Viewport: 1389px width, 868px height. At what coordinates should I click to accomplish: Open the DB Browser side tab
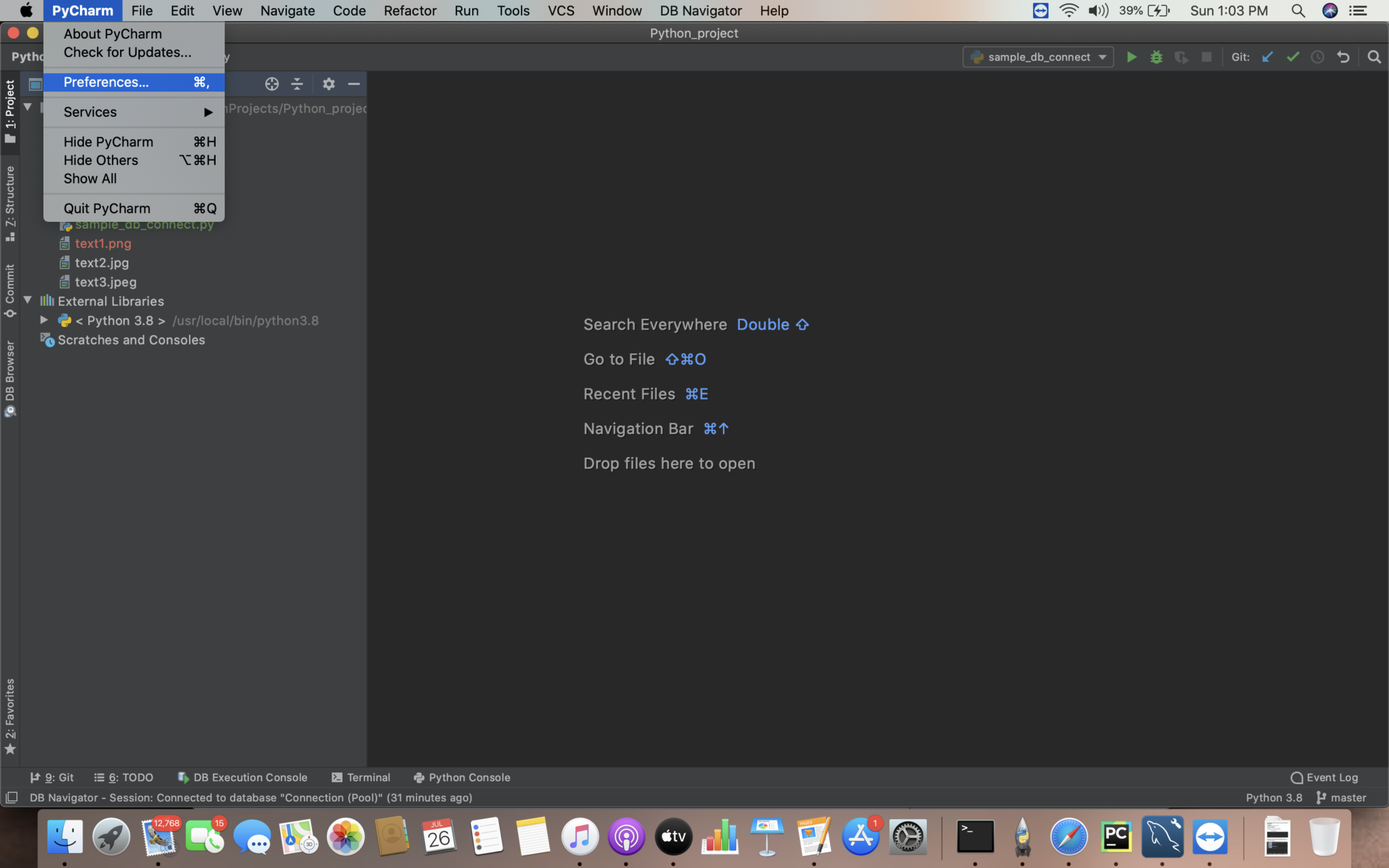10,378
